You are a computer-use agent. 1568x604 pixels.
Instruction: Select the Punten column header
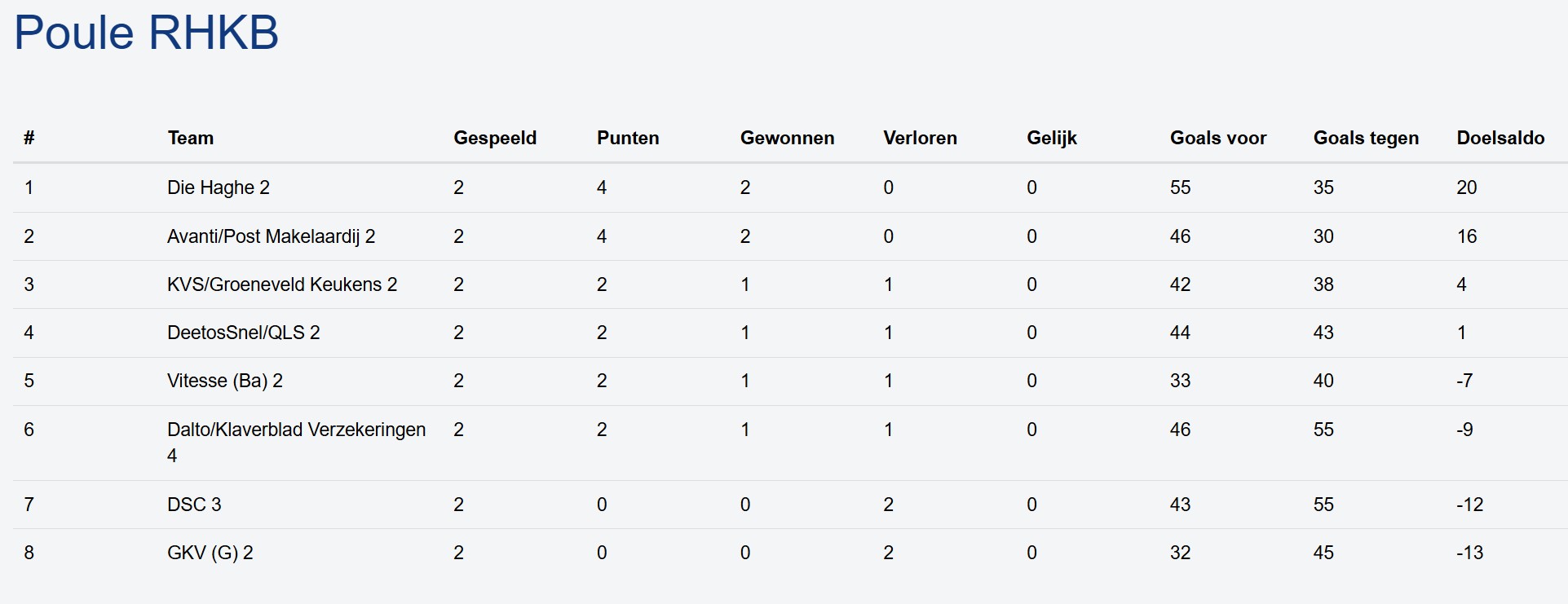click(x=628, y=138)
